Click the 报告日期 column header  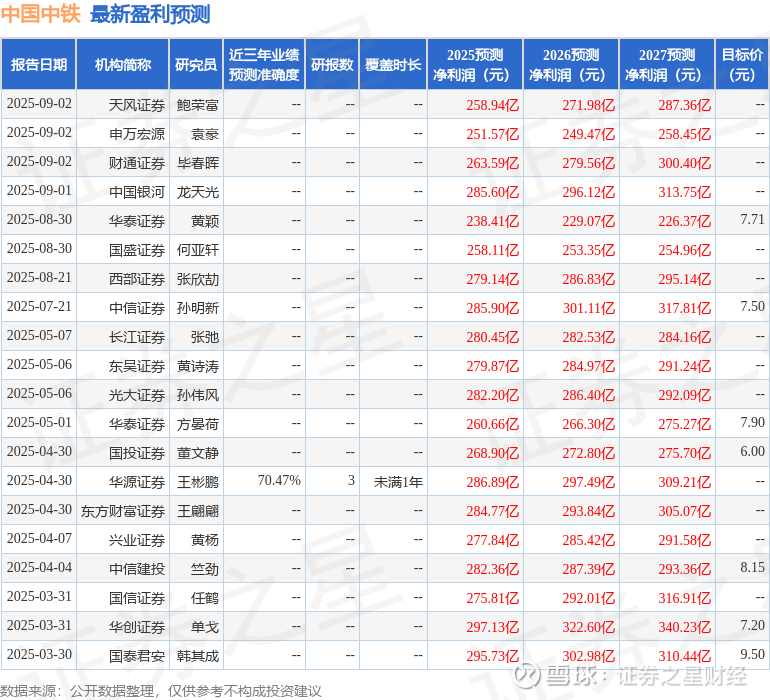[x=39, y=64]
